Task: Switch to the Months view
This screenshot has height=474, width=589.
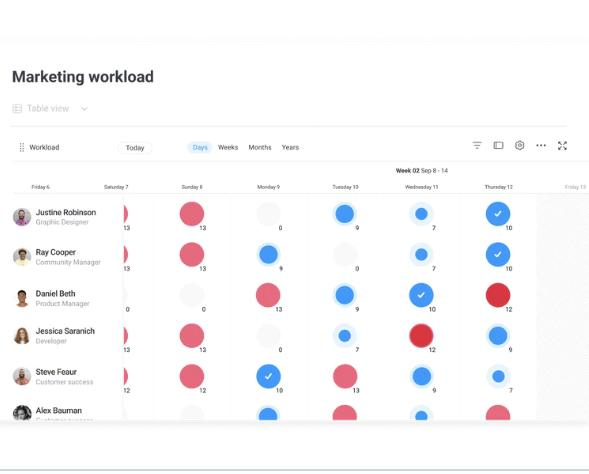Action: (260, 147)
